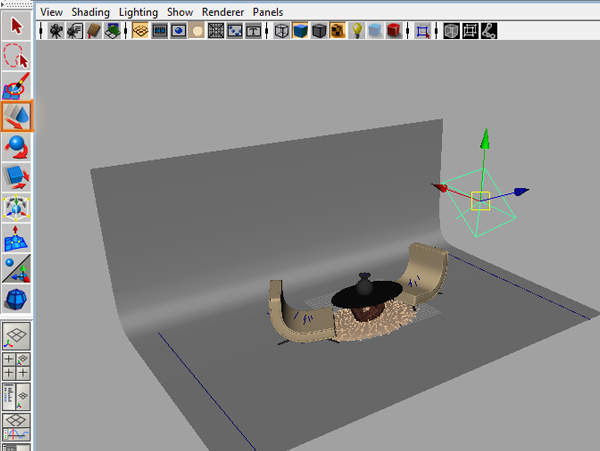The height and width of the screenshot is (451, 600).
Task: Select the Universal Manipulator tool
Action: tap(16, 208)
